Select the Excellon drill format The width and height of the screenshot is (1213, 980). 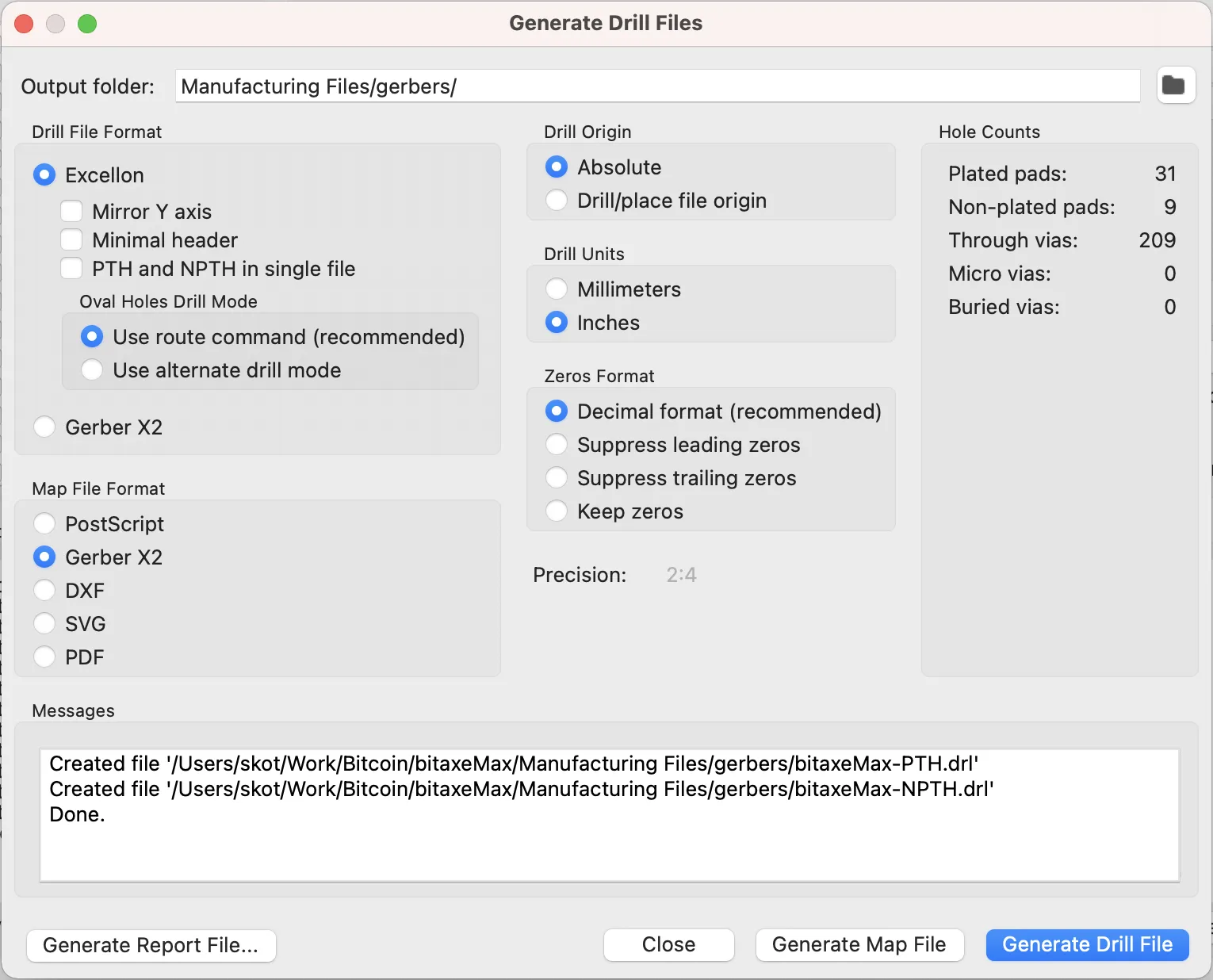point(44,174)
